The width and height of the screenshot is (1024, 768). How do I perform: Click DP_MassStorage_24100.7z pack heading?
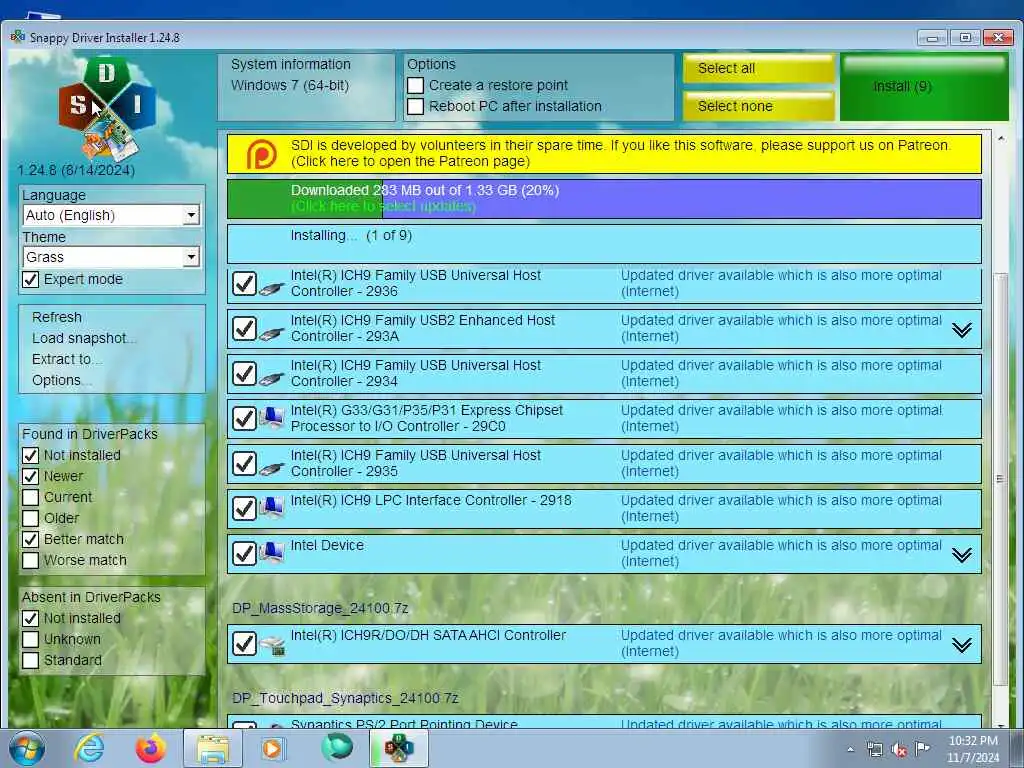point(320,609)
